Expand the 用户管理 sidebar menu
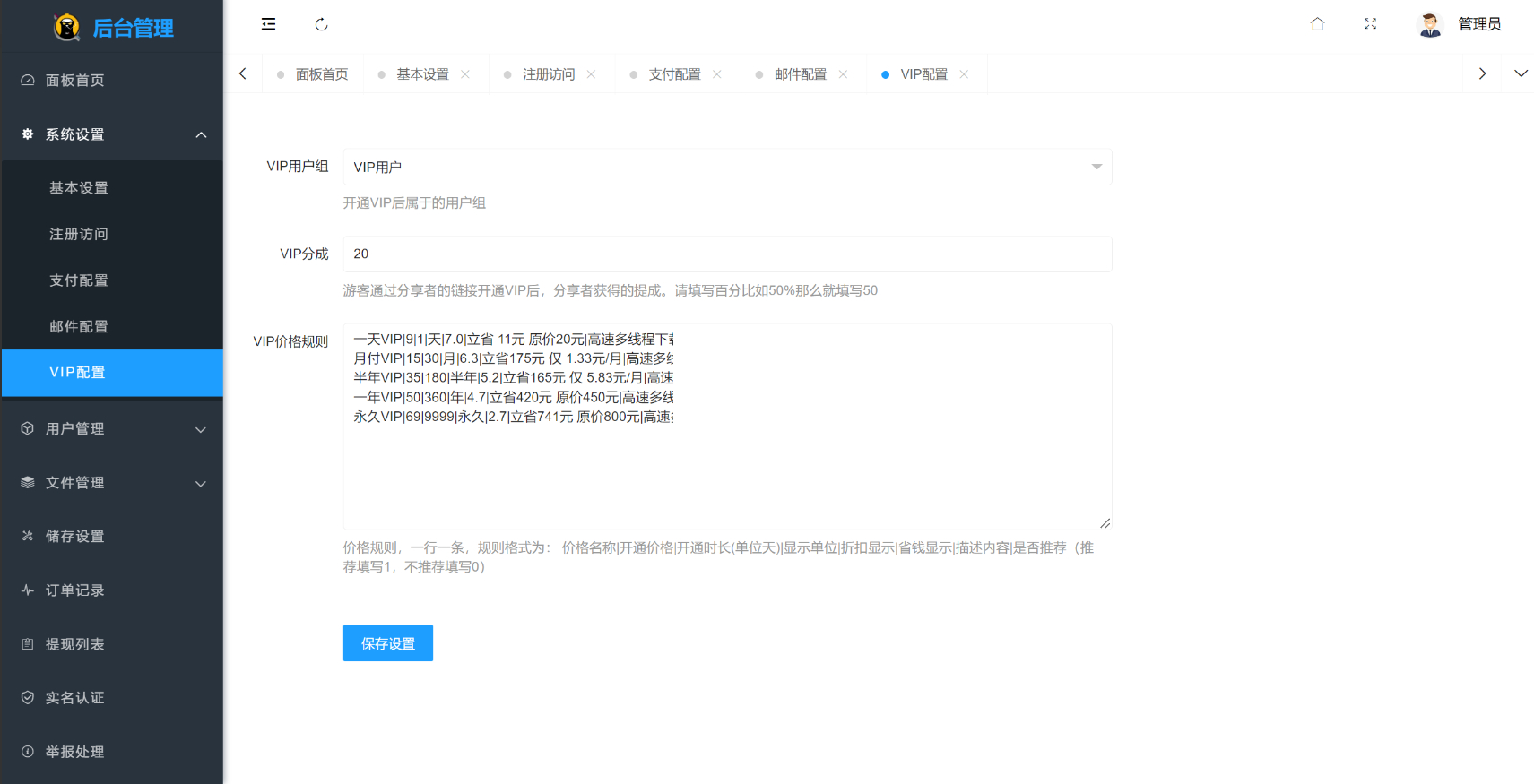The height and width of the screenshot is (784, 1534). click(112, 429)
